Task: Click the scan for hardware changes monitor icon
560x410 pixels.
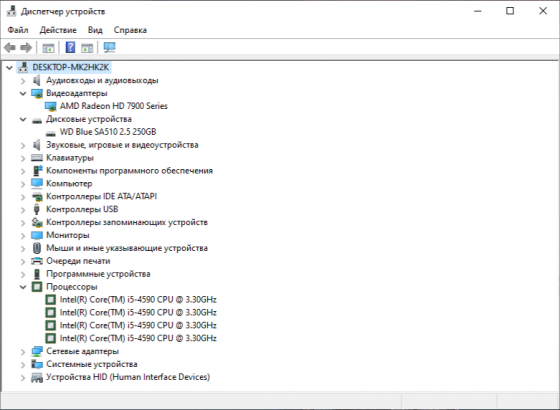Action: coord(109,48)
